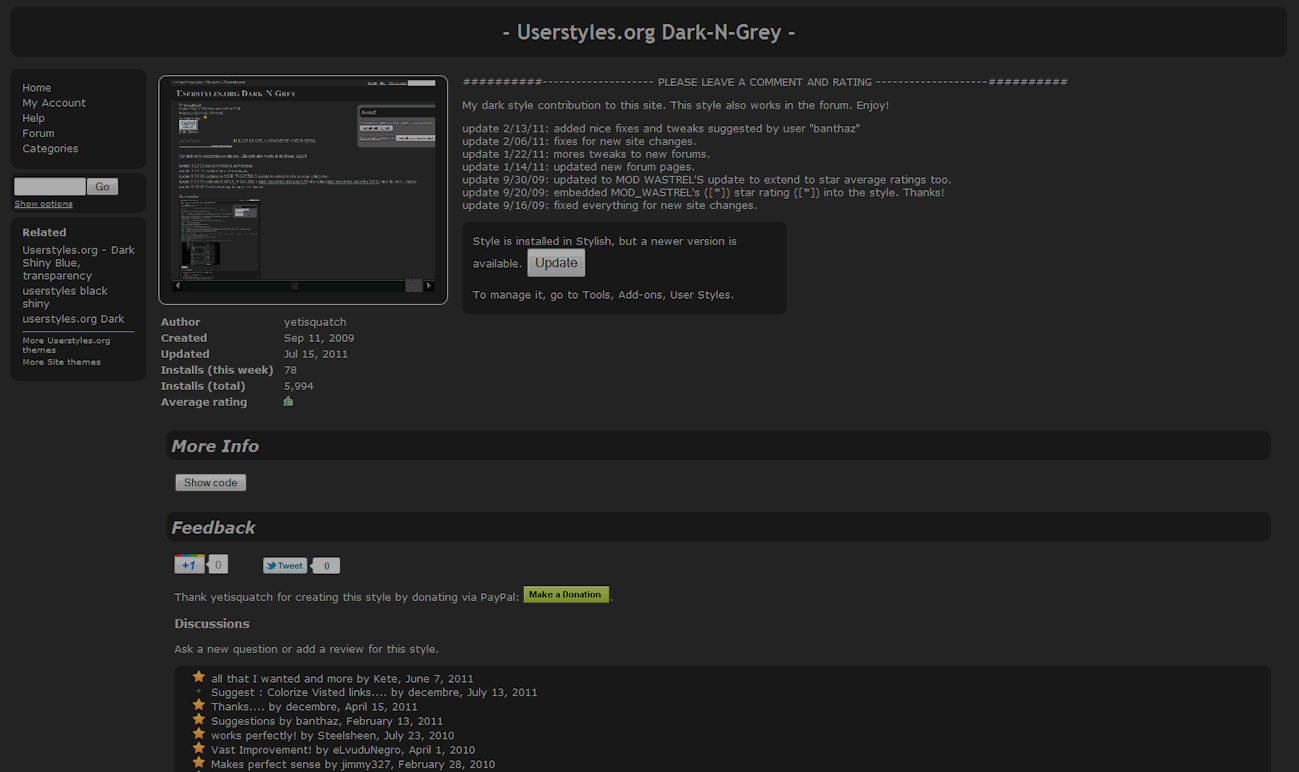Toggle the tweet count bubble

pyautogui.click(x=326, y=564)
